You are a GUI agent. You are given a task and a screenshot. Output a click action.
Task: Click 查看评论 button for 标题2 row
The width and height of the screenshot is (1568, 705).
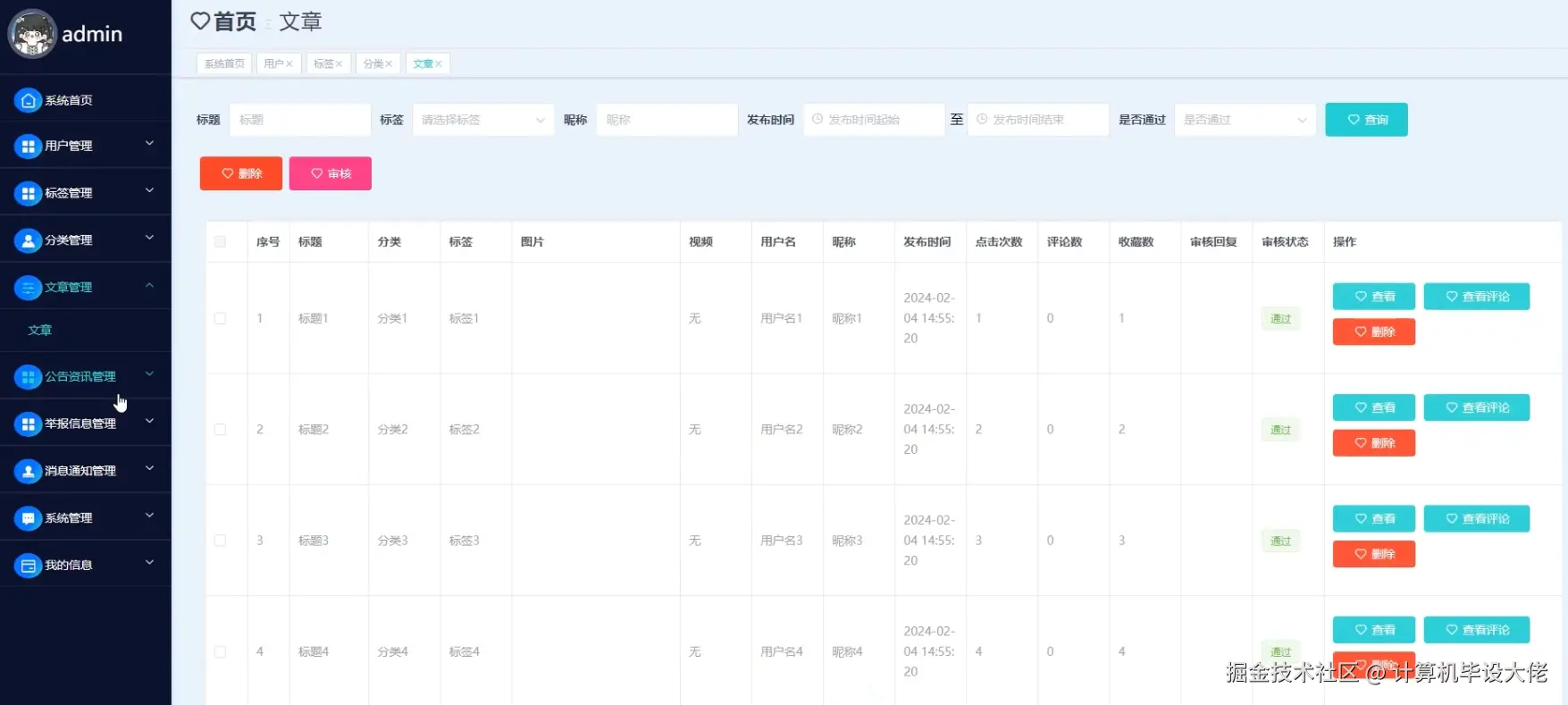point(1477,407)
